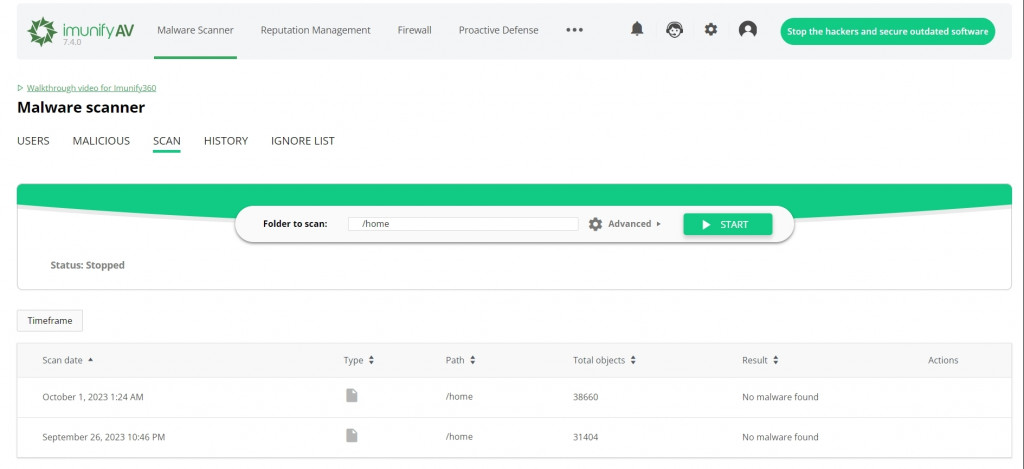Click play icon of walkthrough video link
The height and width of the screenshot is (469, 1024).
(x=20, y=88)
